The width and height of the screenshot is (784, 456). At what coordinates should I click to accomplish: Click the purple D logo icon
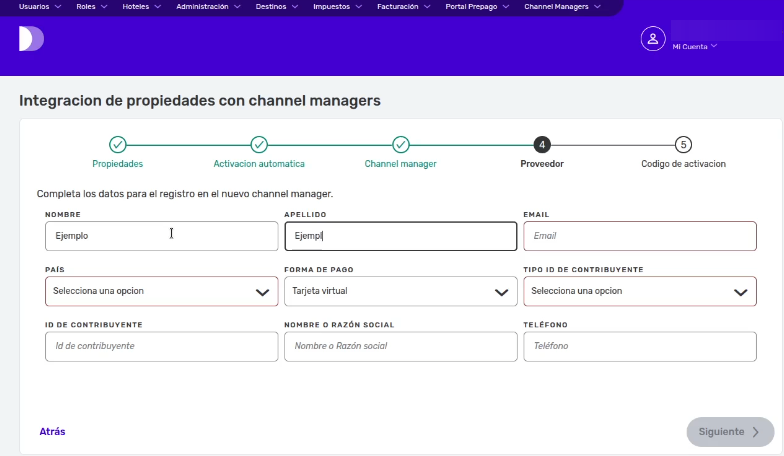pos(30,39)
